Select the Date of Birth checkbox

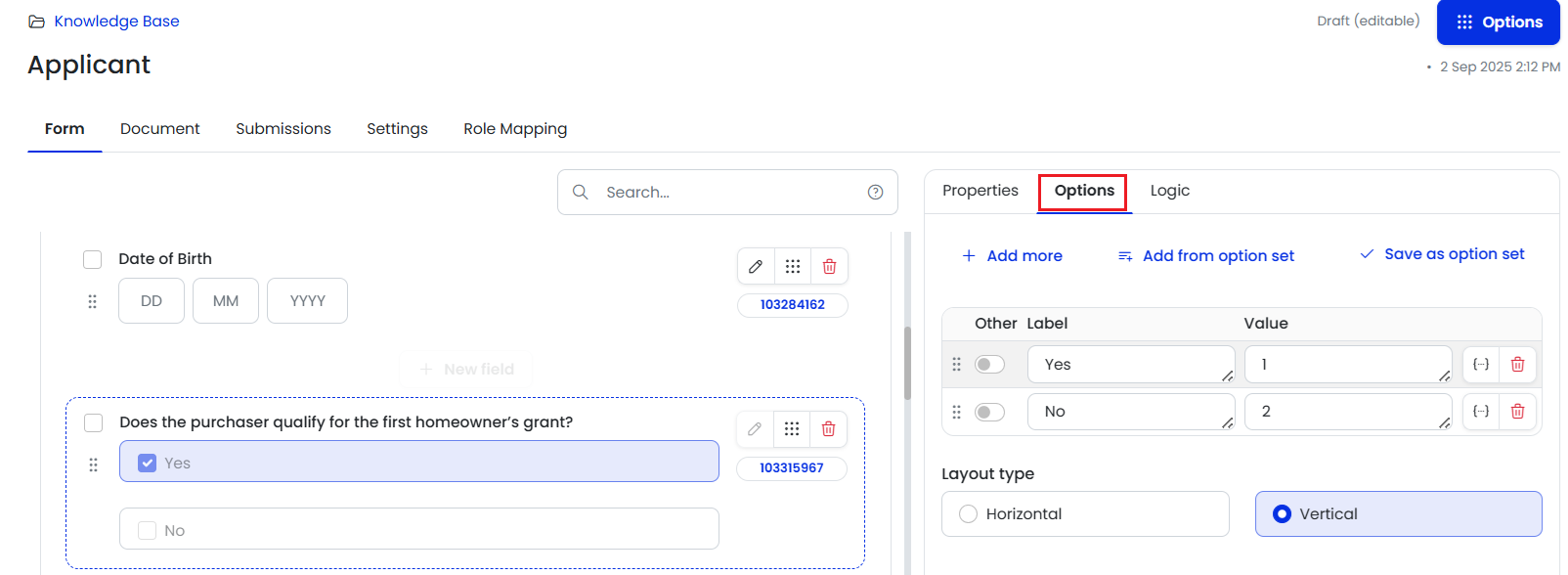93,259
